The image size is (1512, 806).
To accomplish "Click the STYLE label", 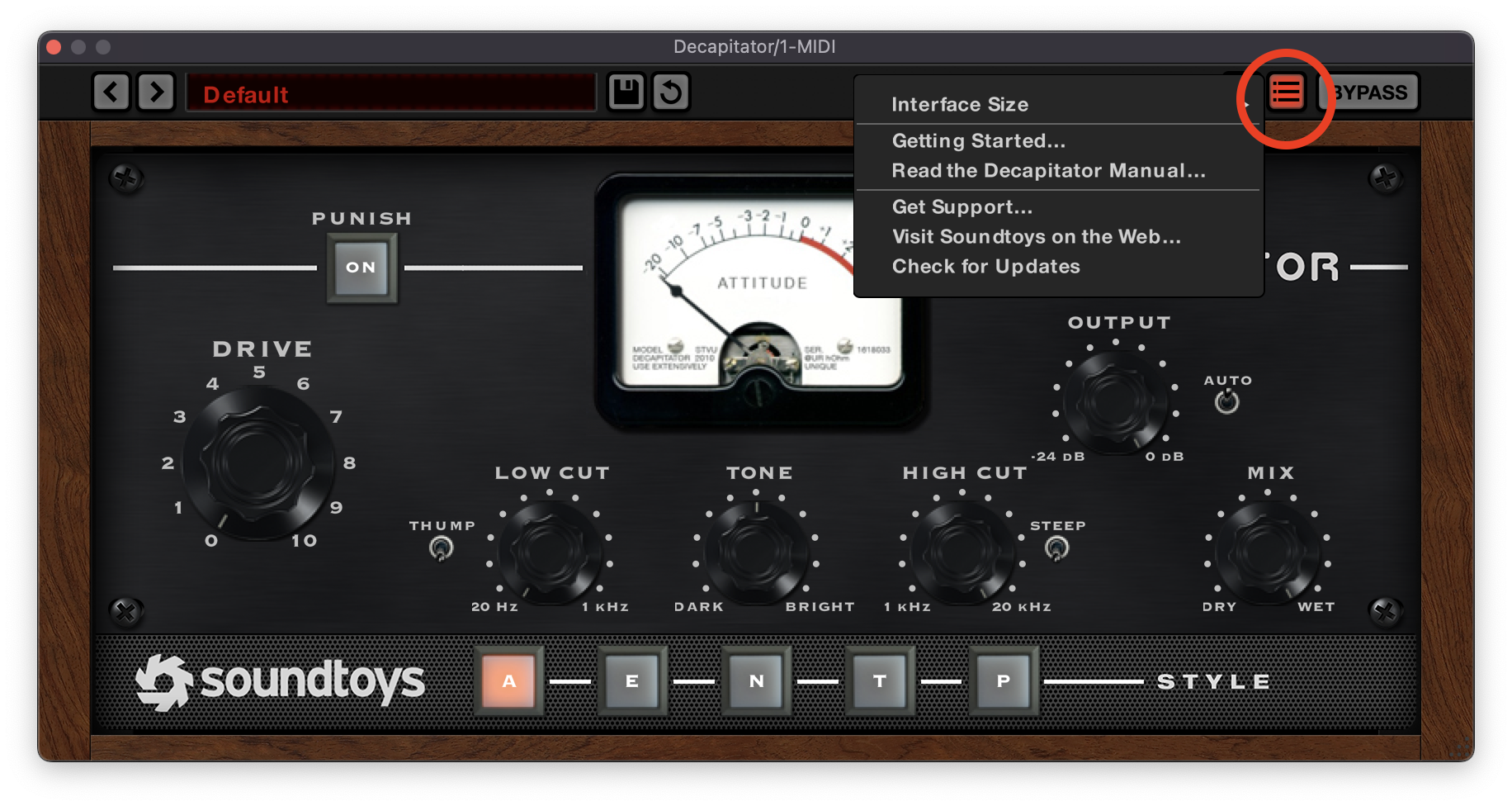I will click(1213, 682).
